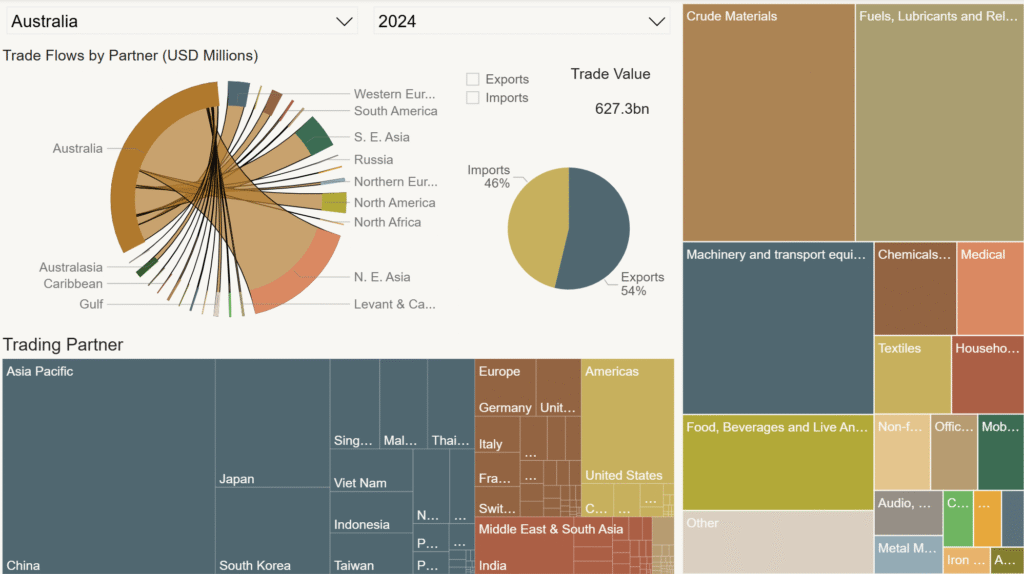
Task: Enable the Imports checkbox
Action: (473, 98)
